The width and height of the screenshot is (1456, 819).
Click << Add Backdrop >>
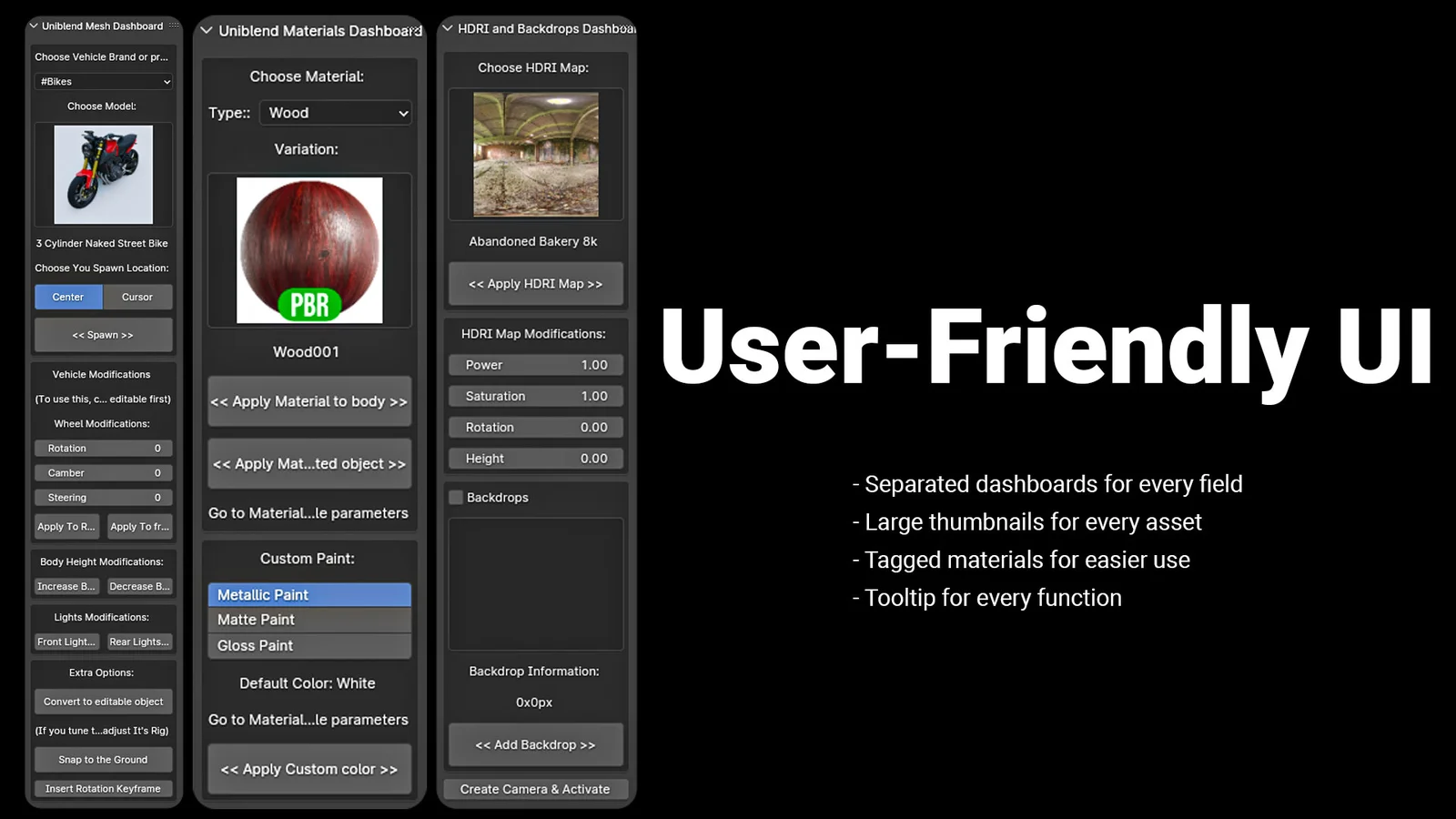tap(535, 743)
